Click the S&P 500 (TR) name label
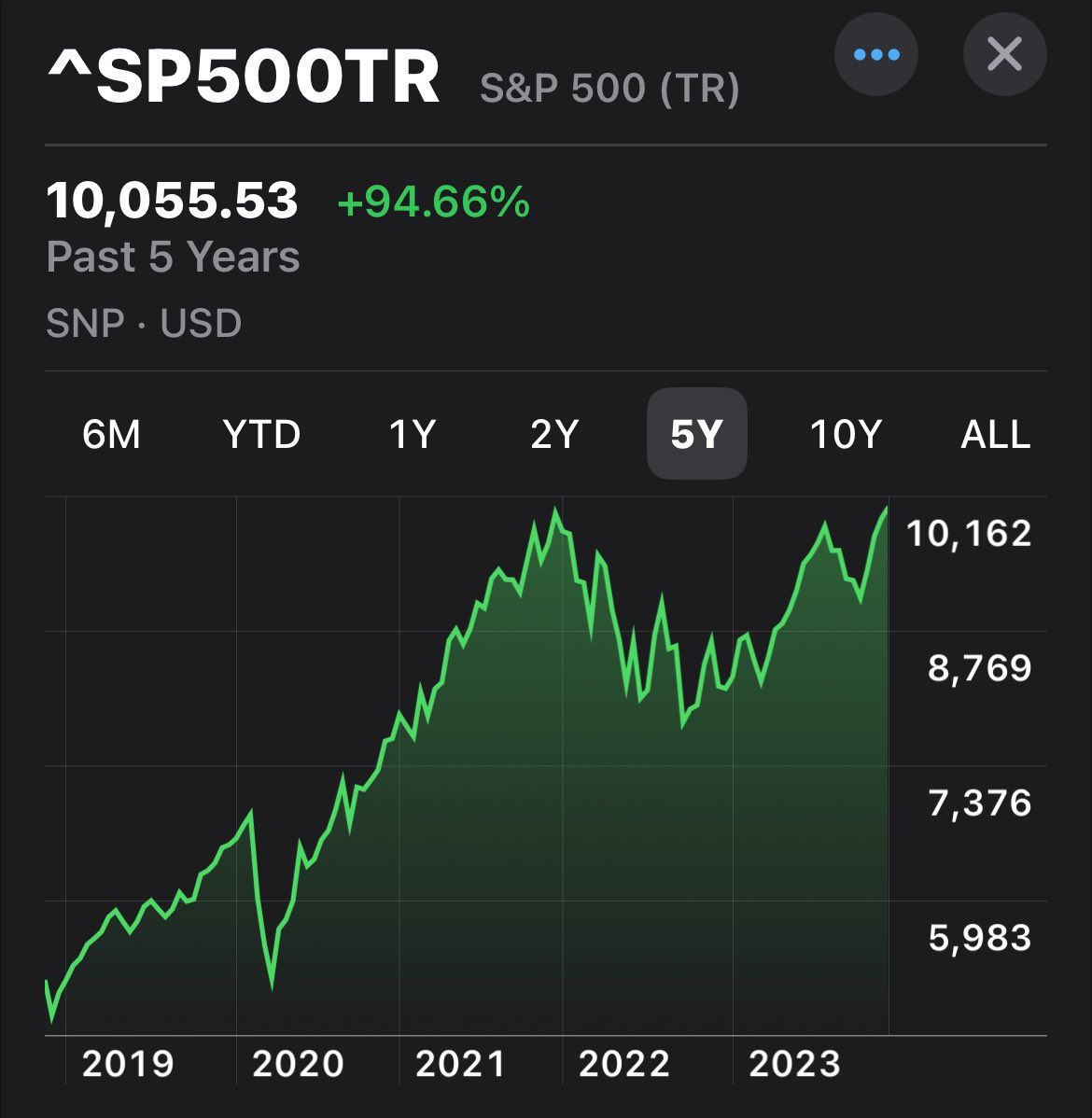 click(x=609, y=89)
